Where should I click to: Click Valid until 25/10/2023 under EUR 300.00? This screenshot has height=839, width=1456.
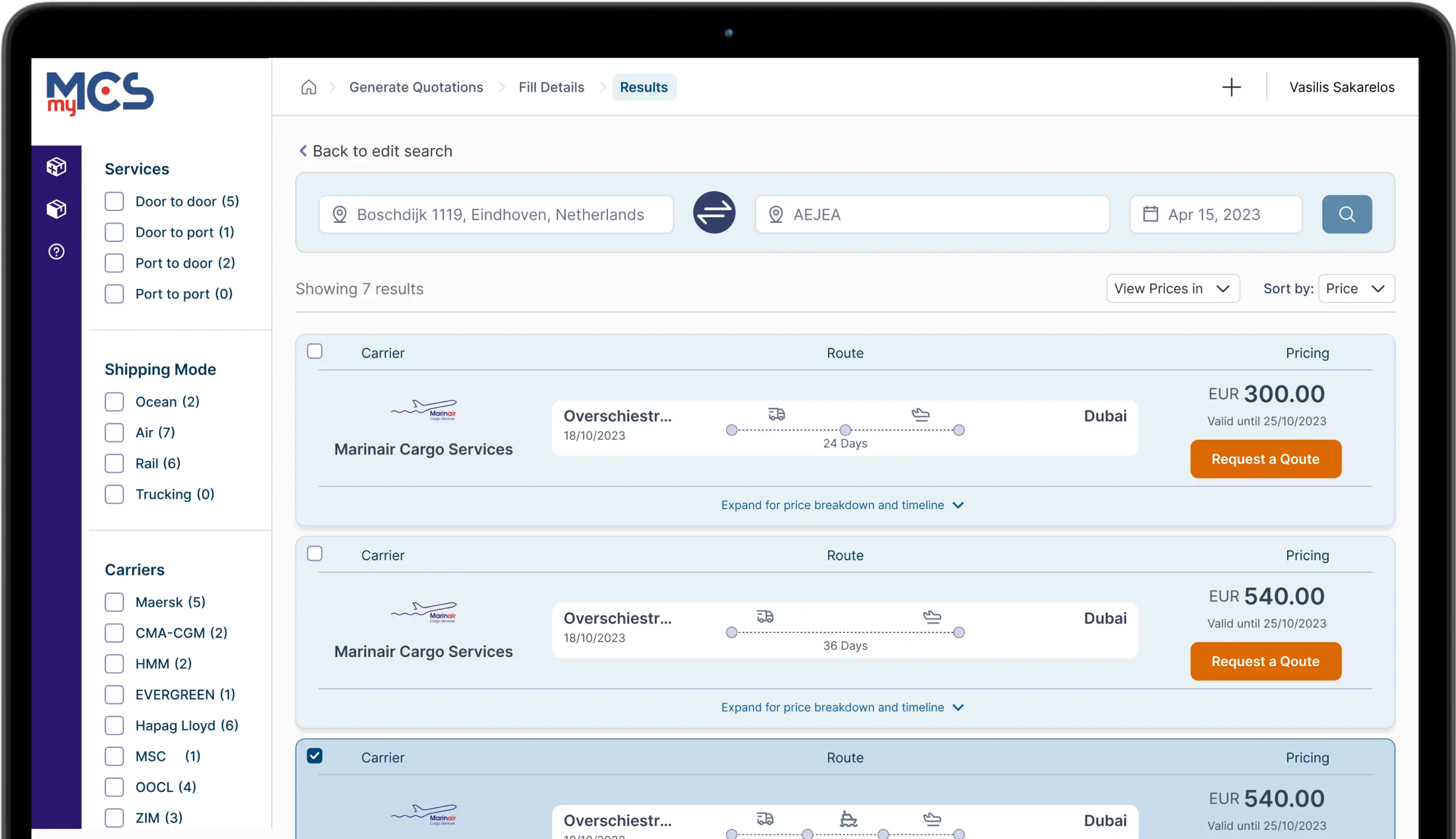click(x=1267, y=421)
